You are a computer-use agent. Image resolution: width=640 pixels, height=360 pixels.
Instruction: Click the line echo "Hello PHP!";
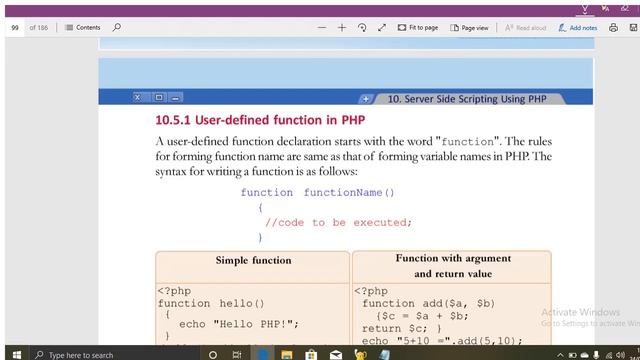click(239, 324)
